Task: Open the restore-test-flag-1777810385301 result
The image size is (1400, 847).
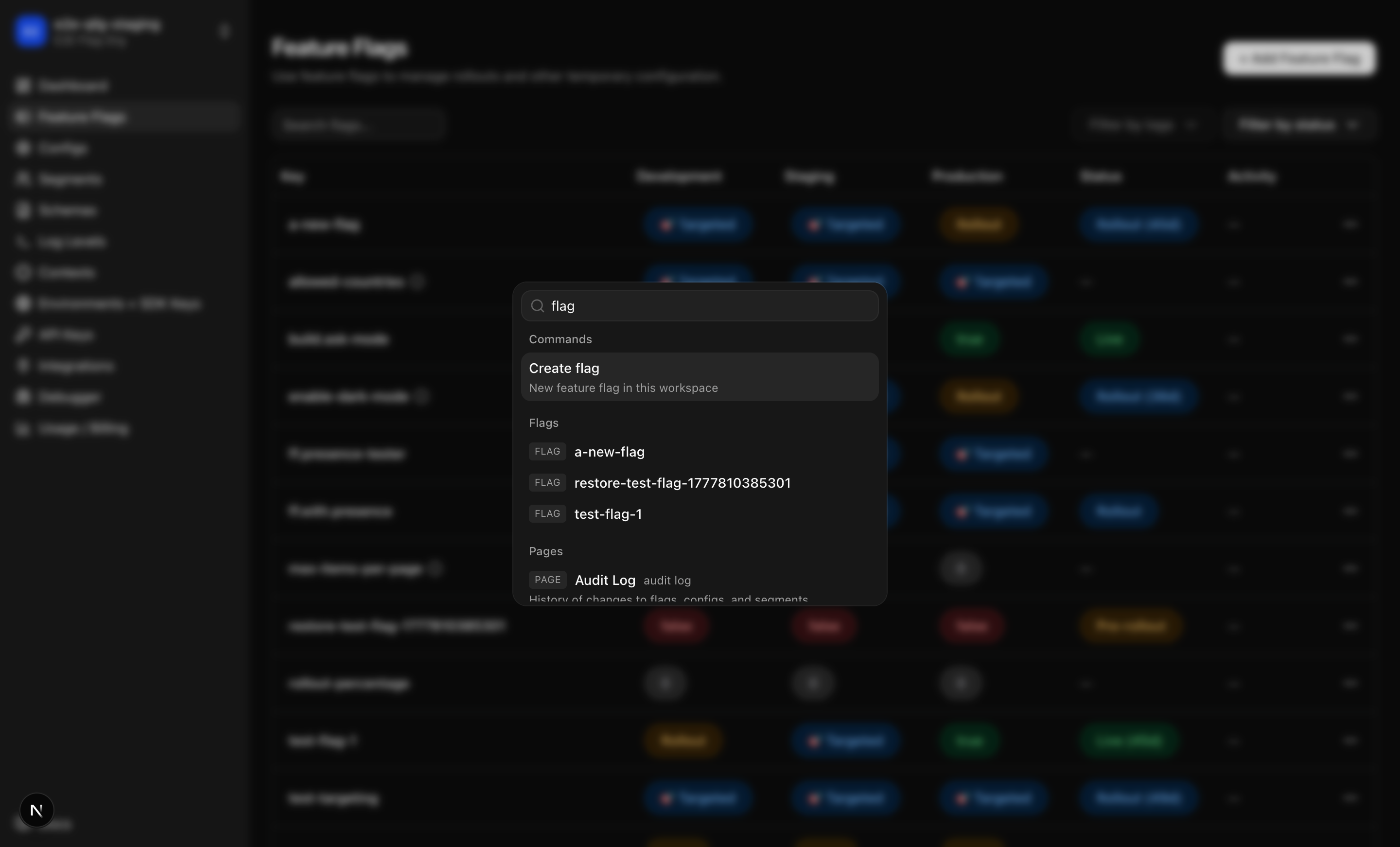Action: [x=700, y=483]
